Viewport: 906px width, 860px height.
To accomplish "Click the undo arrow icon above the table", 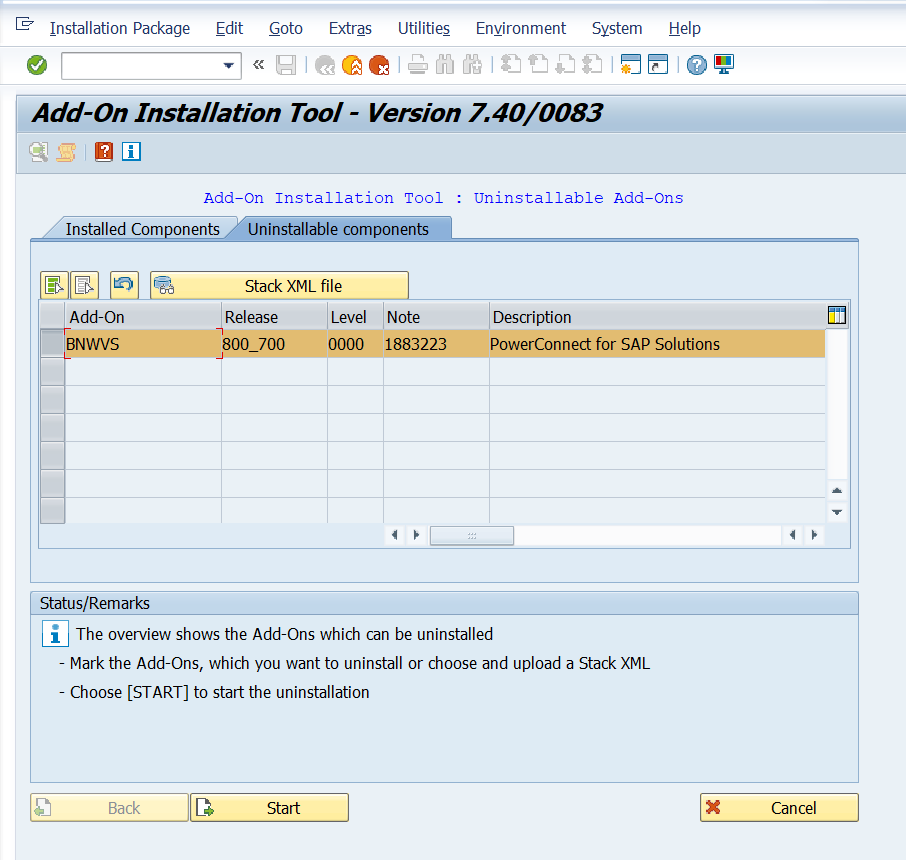I will click(124, 286).
